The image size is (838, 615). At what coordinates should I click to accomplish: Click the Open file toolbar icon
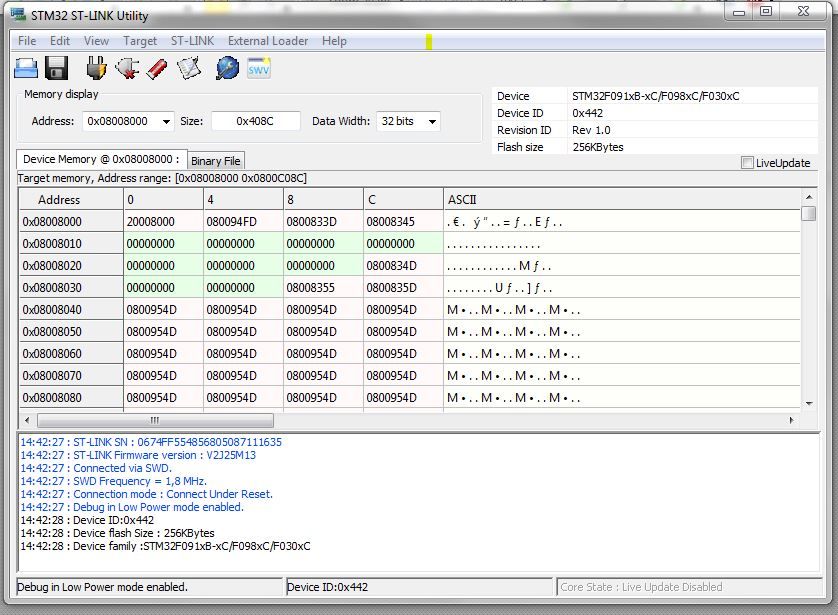[x=26, y=69]
